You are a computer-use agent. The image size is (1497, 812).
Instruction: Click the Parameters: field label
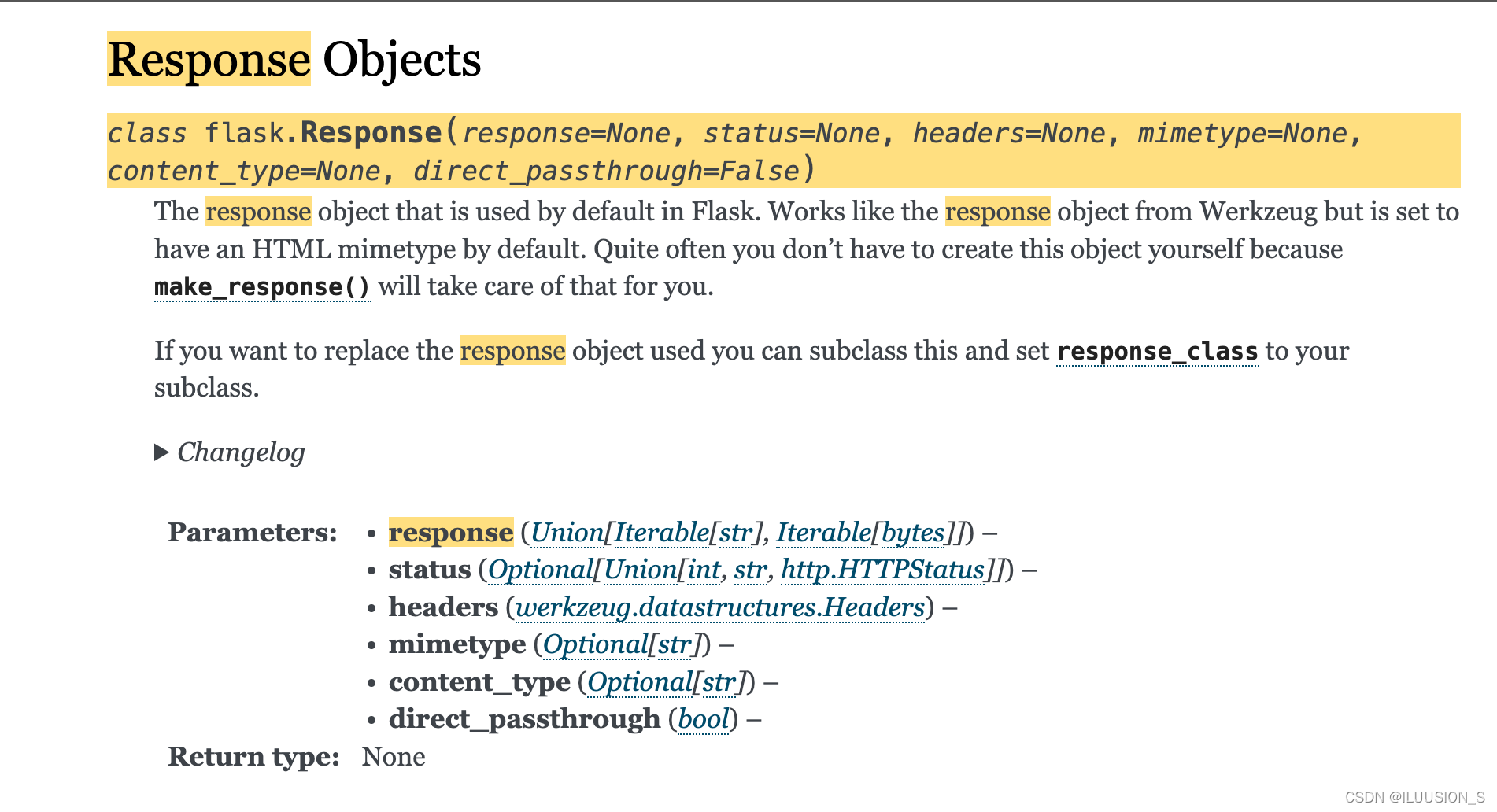pyautogui.click(x=253, y=533)
